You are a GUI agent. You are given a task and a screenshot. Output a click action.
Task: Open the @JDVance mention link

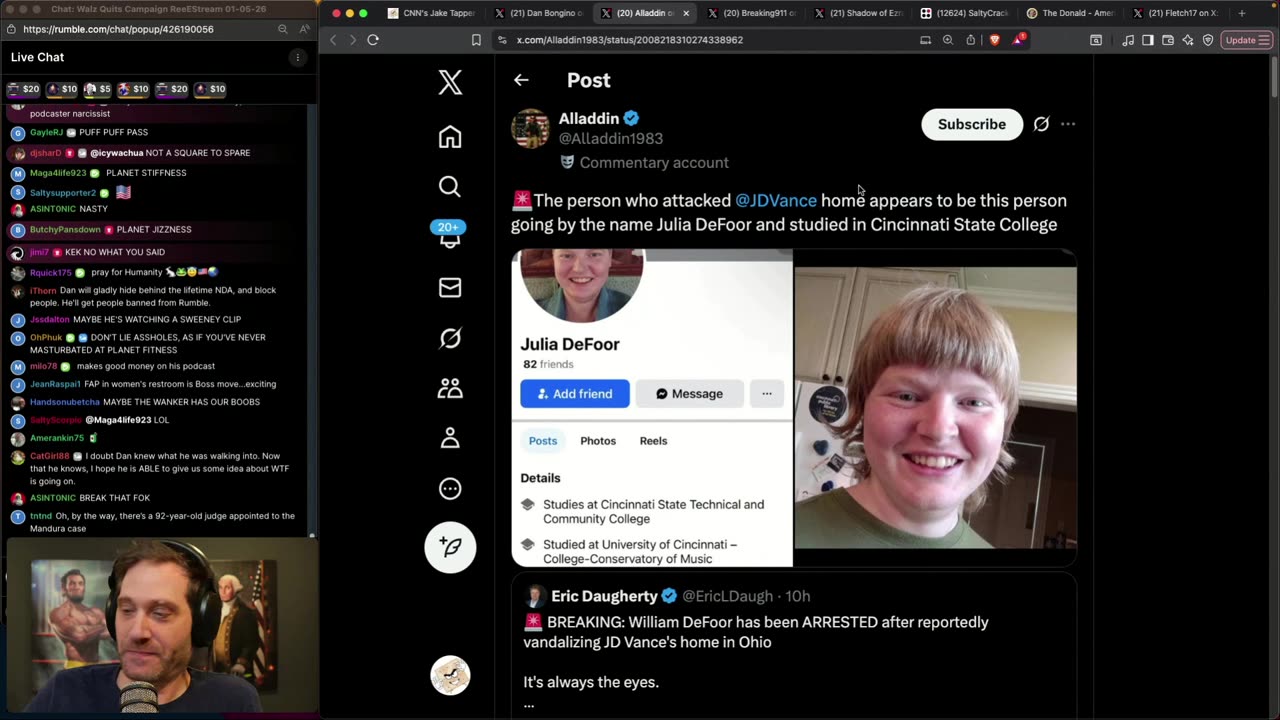point(776,200)
